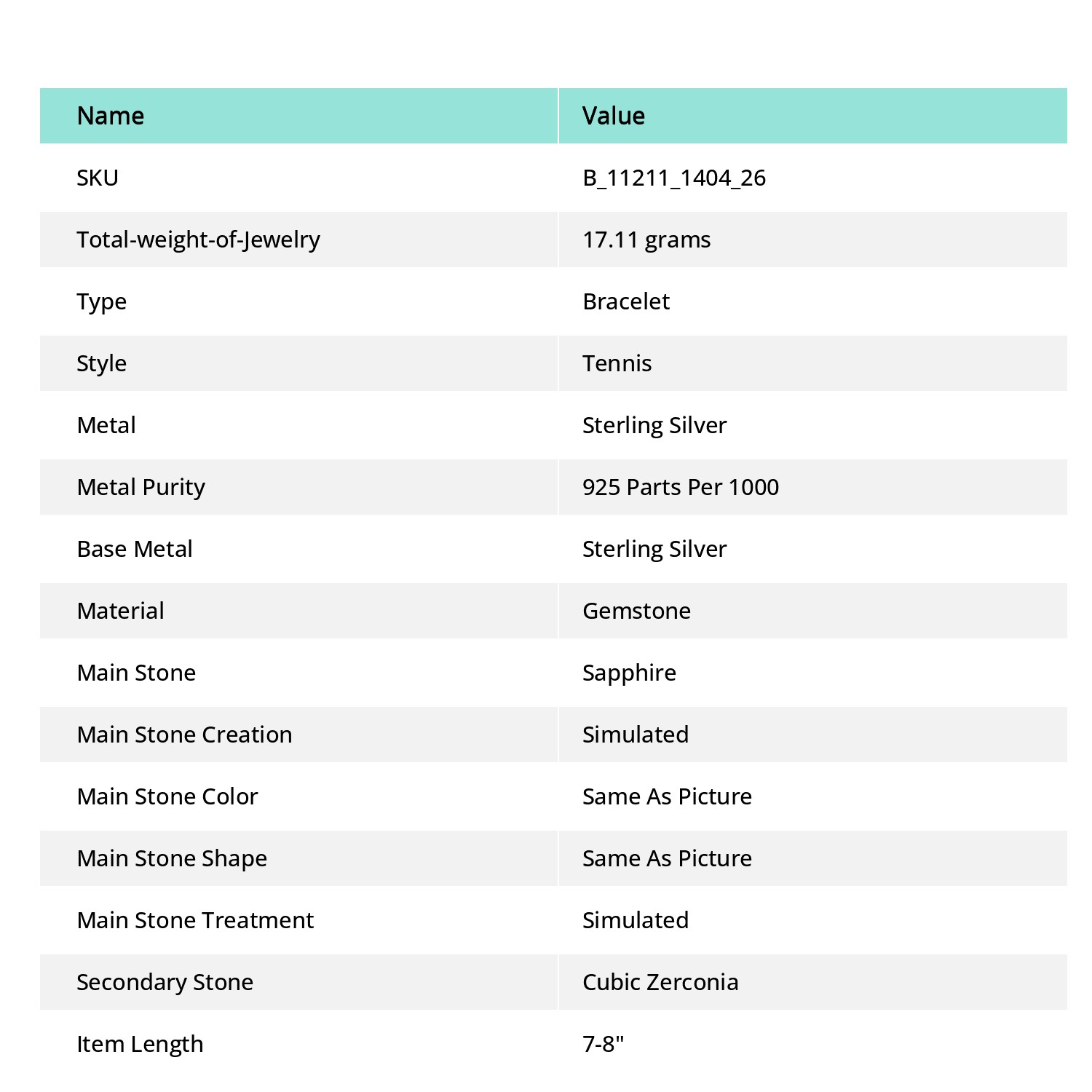Click the Main Stone Shape label
Viewport: 1092px width, 1092px height.
coord(172,859)
